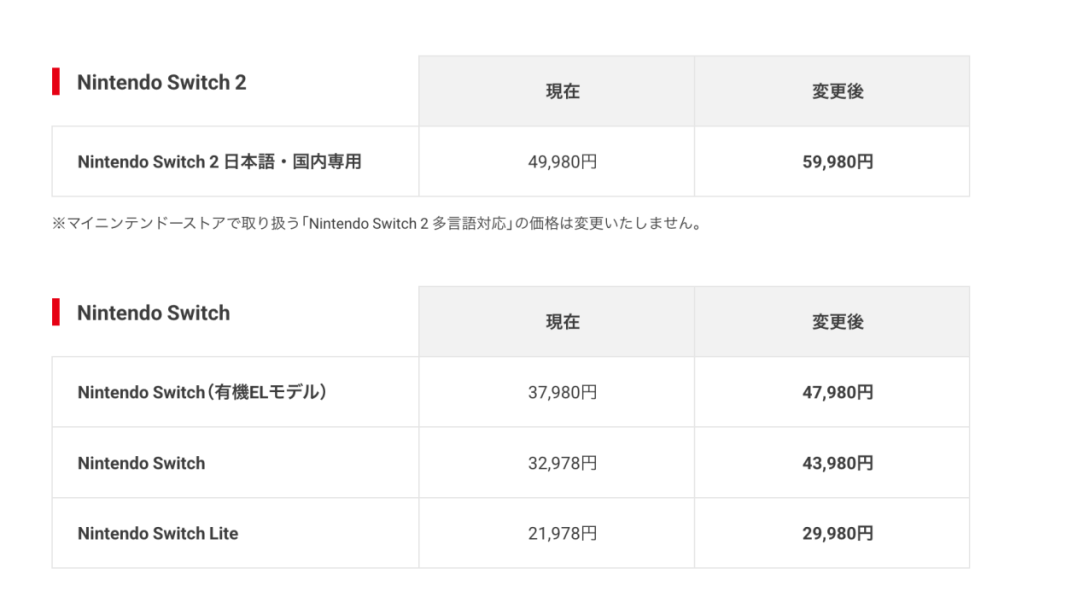The width and height of the screenshot is (1080, 609).
Task: Click Nintendo Switch (有機ELモデル) row label
Action: click(x=202, y=393)
